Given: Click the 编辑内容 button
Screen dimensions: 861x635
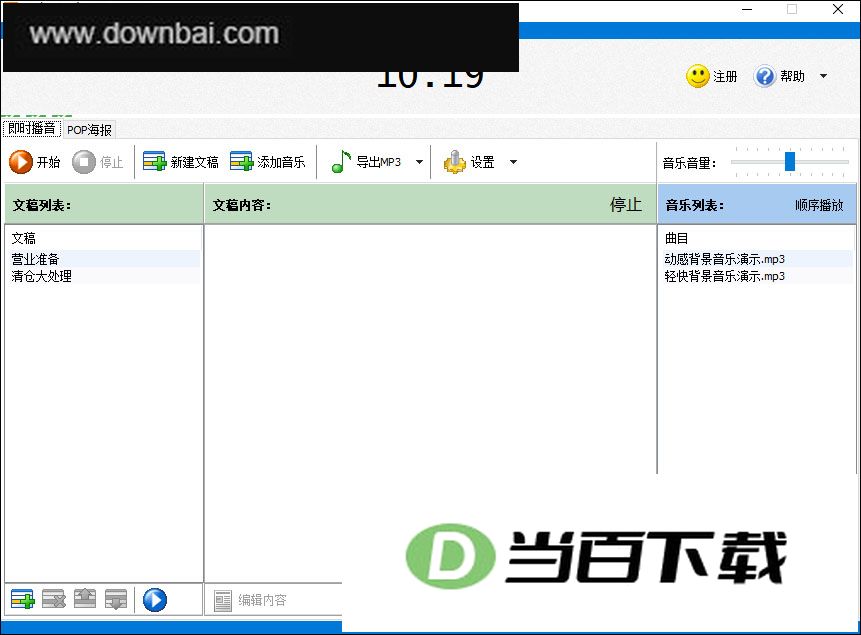Looking at the screenshot, I should click(250, 600).
